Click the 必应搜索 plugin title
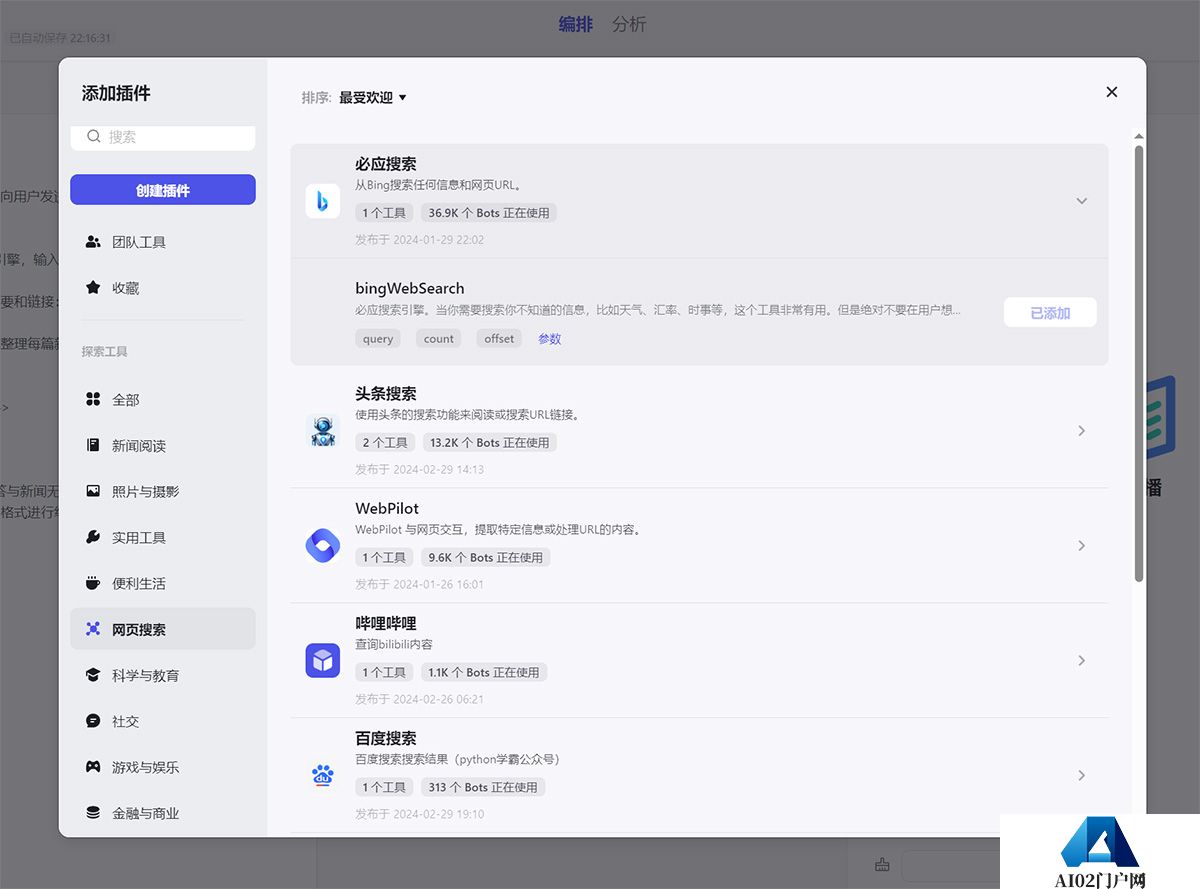 386,164
